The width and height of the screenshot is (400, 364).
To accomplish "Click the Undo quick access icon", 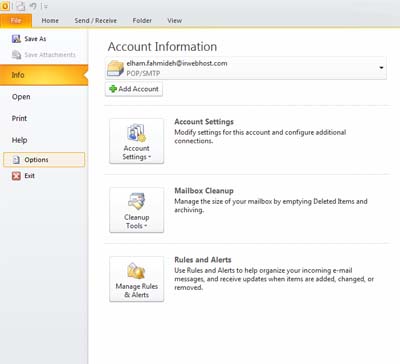I will coord(33,6).
